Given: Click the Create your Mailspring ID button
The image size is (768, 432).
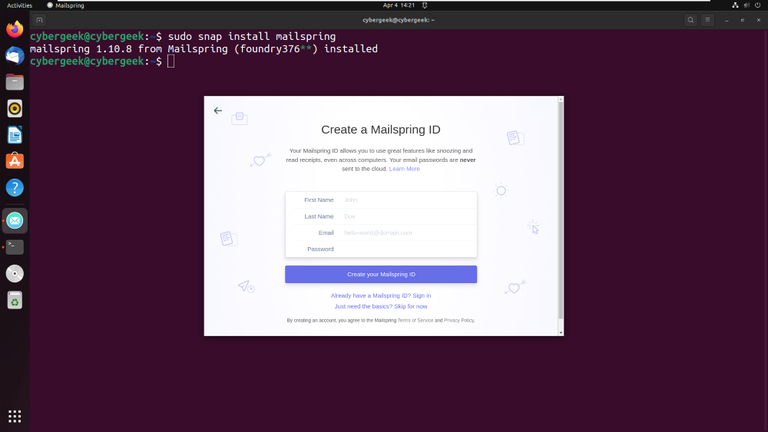Looking at the screenshot, I should coord(381,274).
